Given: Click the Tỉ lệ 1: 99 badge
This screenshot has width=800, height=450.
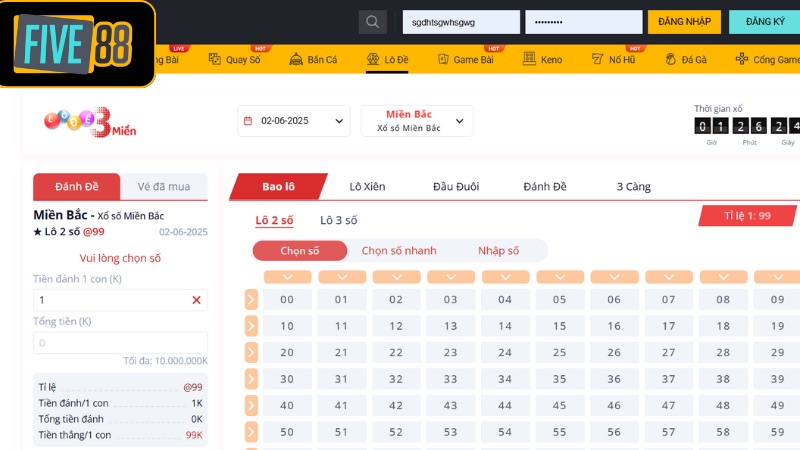Looking at the screenshot, I should click(747, 216).
